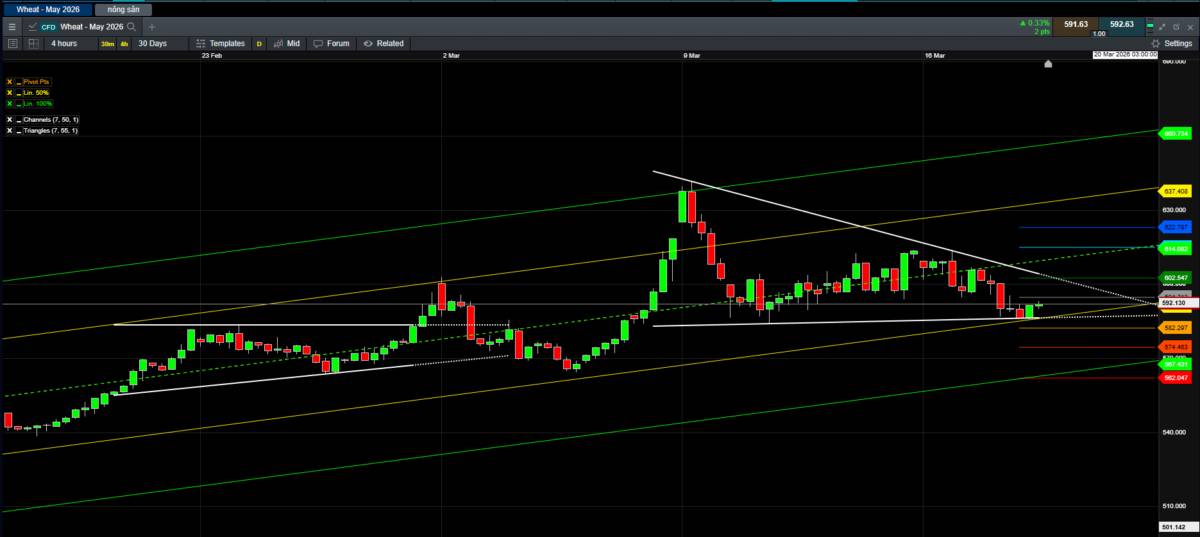Image resolution: width=1200 pixels, height=537 pixels.
Task: Add a new chart with the plus icon
Action: 152,27
